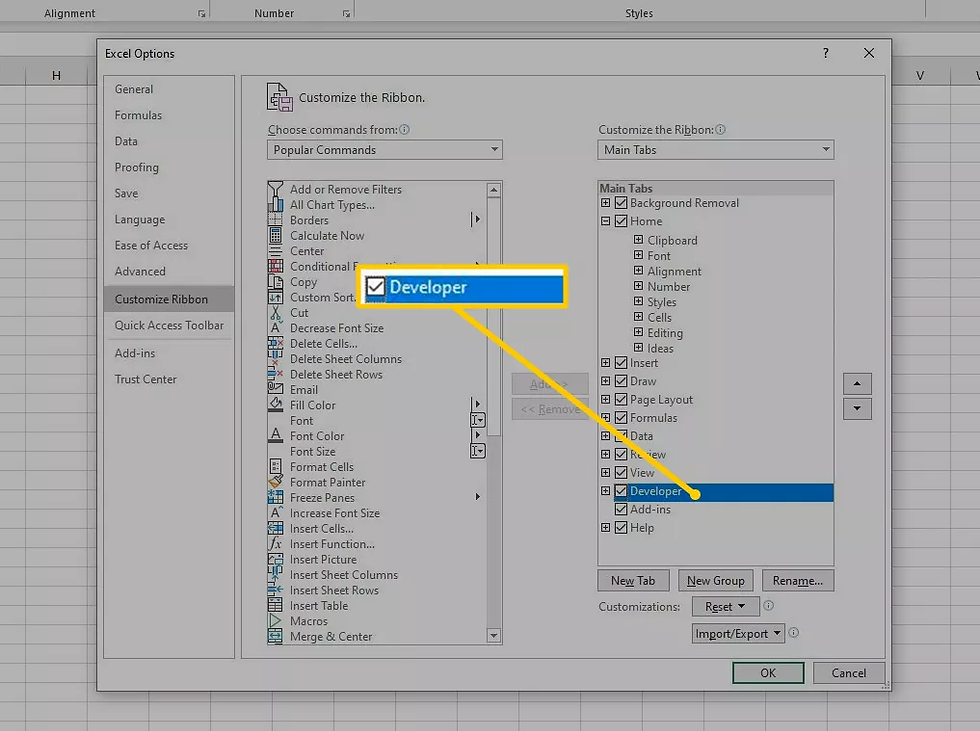980x731 pixels.
Task: Click the Format Cells icon
Action: (x=275, y=467)
